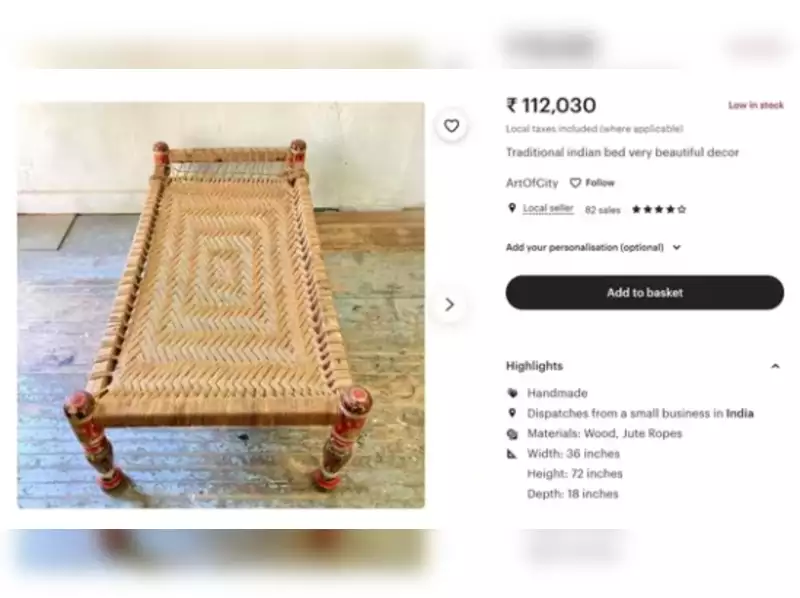Select the next-image arrow on the product photo
800x598 pixels.
click(x=449, y=304)
